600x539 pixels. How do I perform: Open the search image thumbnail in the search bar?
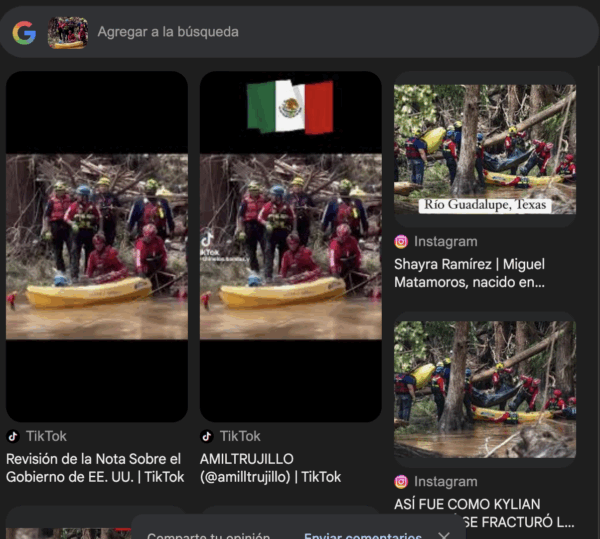point(68,33)
